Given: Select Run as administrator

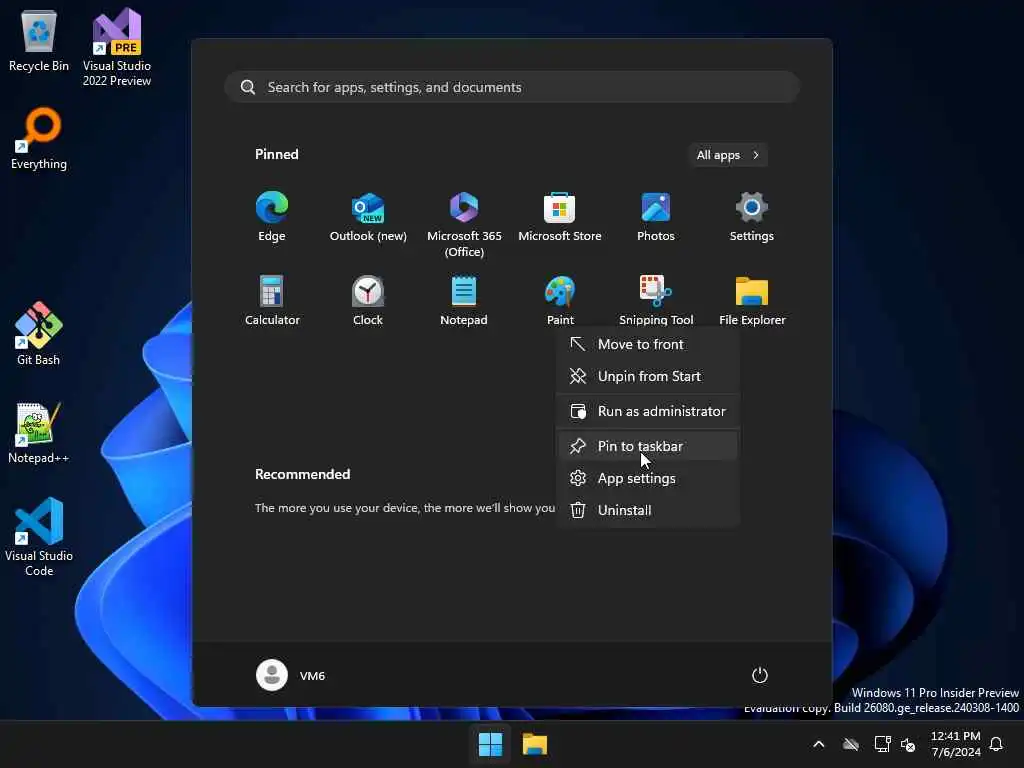Looking at the screenshot, I should tap(647, 411).
